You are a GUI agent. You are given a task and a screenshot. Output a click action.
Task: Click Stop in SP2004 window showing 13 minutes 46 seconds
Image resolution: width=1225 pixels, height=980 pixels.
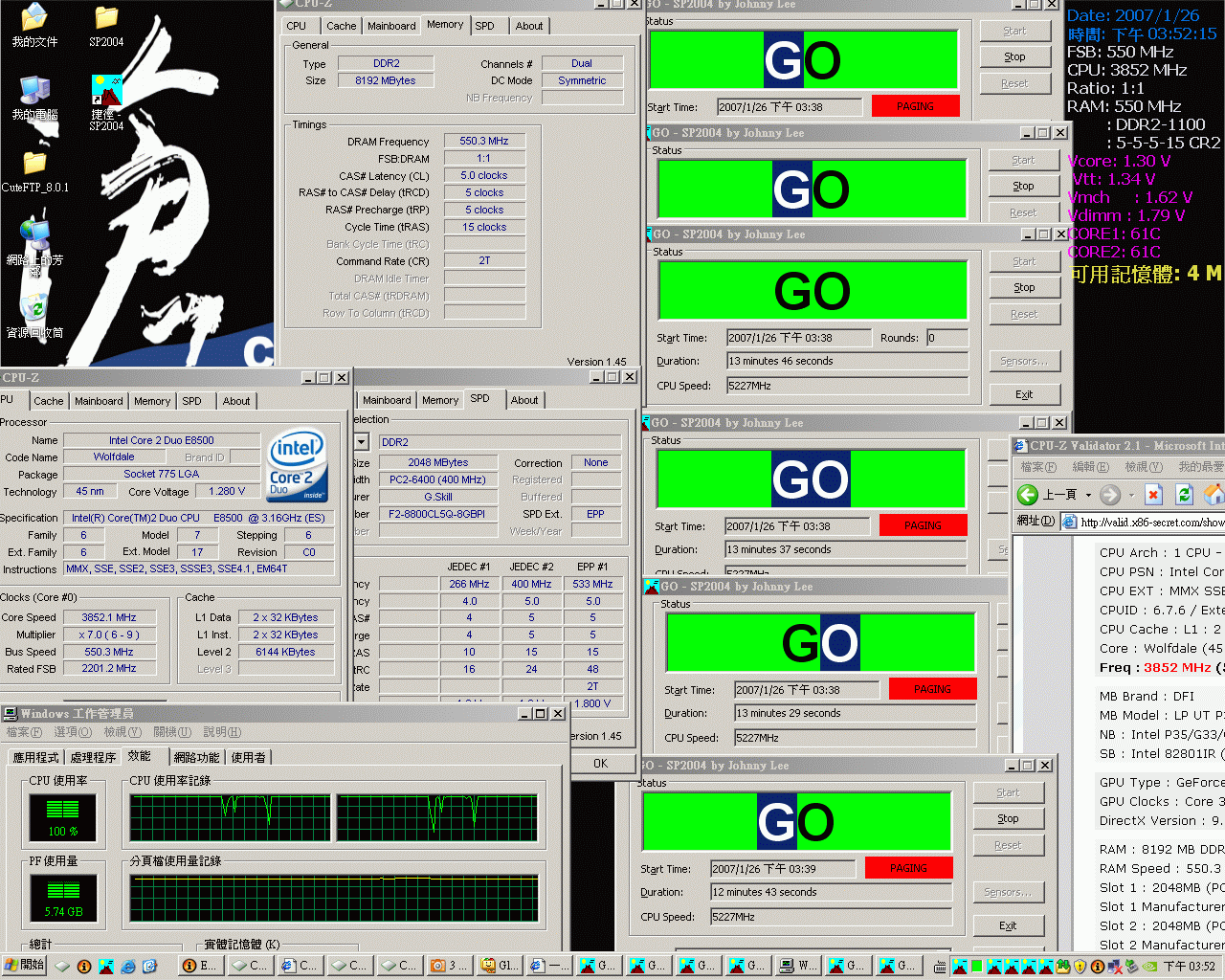click(x=1024, y=287)
